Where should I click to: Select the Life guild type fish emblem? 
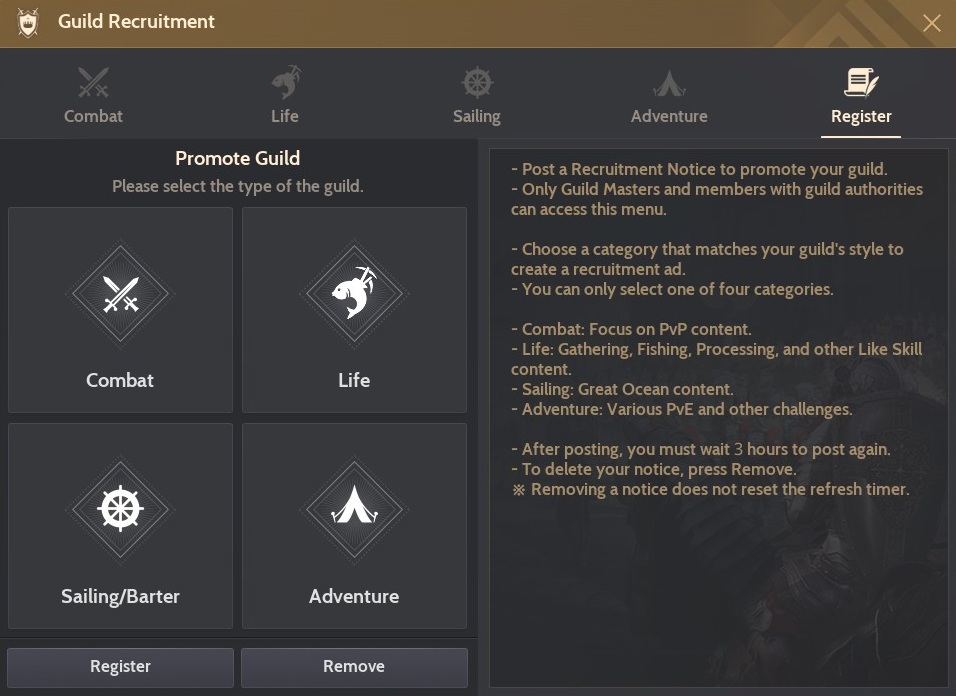coord(354,294)
